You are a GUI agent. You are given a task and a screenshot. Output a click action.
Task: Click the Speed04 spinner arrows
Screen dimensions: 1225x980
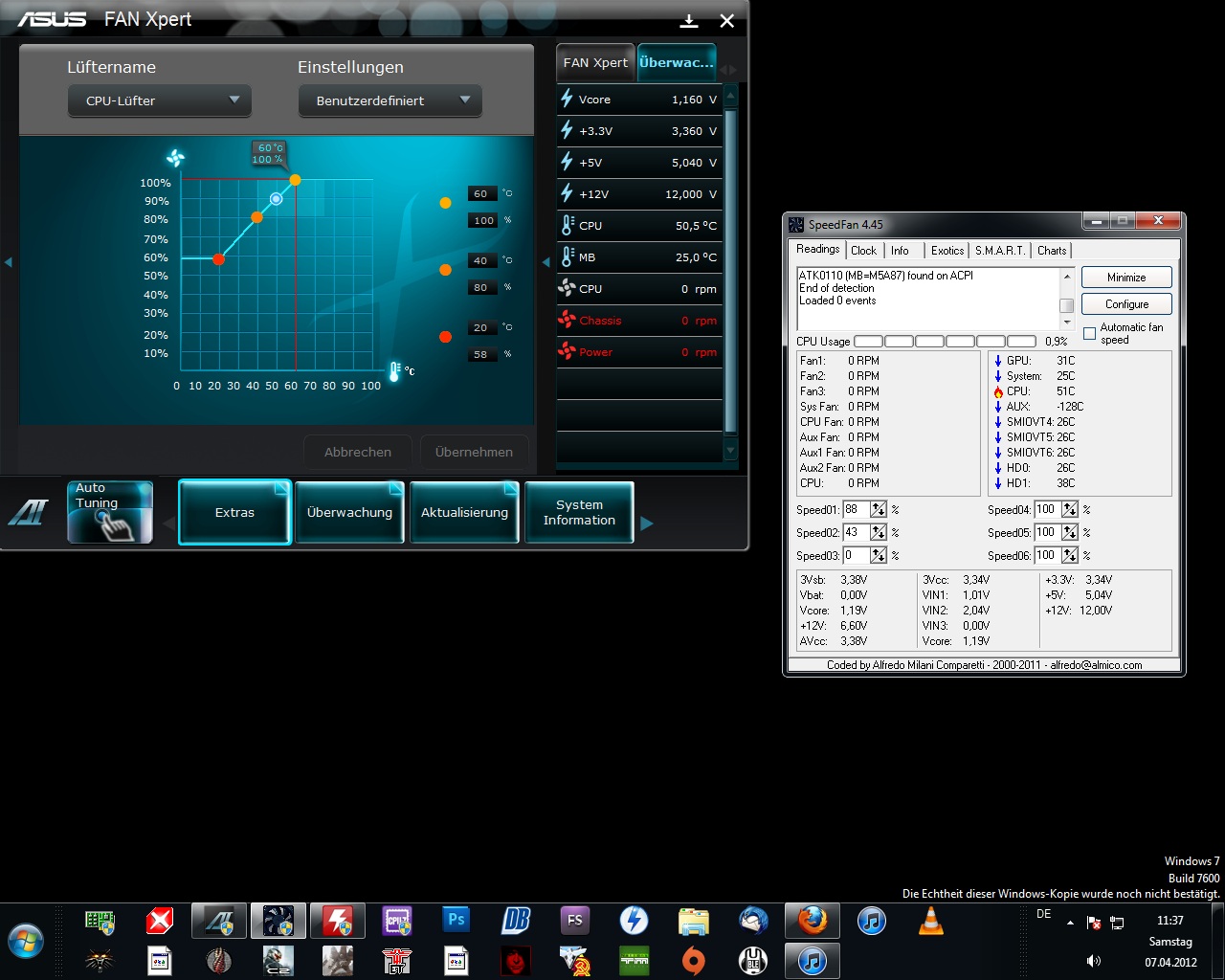(x=1070, y=510)
